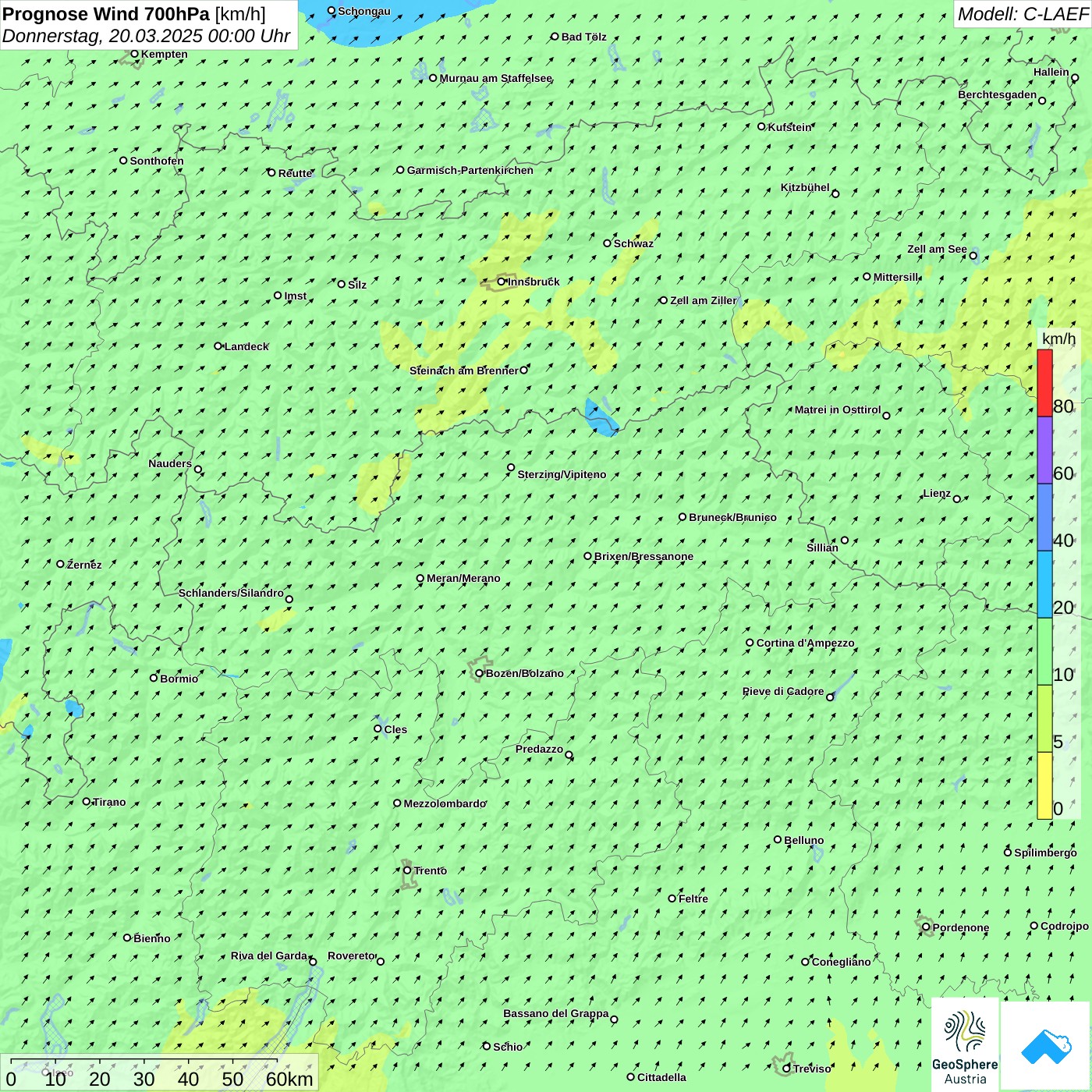
Task: Select the Belluno city label
Action: tap(804, 840)
